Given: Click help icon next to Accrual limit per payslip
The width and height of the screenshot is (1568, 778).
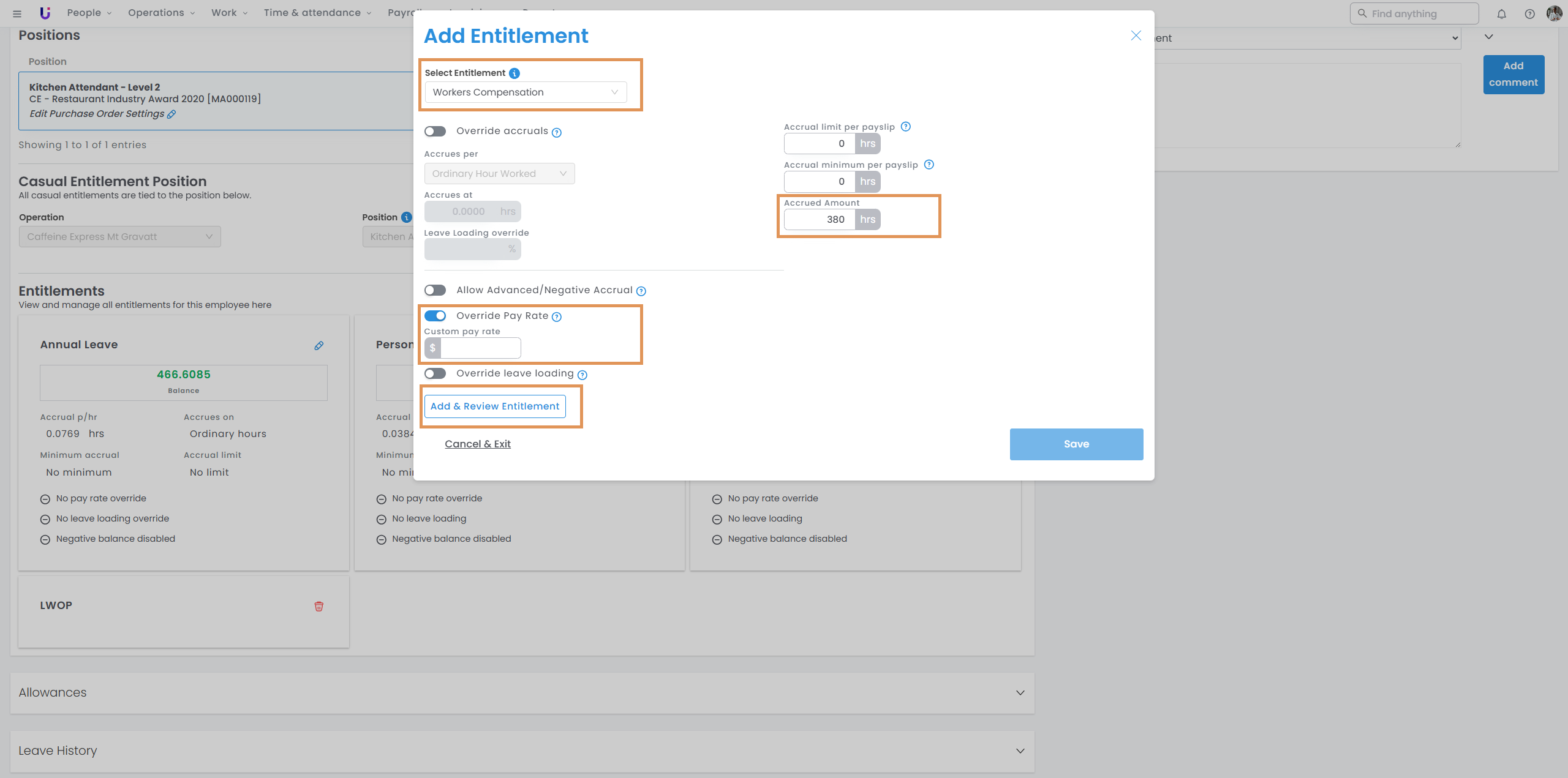Looking at the screenshot, I should pyautogui.click(x=906, y=127).
